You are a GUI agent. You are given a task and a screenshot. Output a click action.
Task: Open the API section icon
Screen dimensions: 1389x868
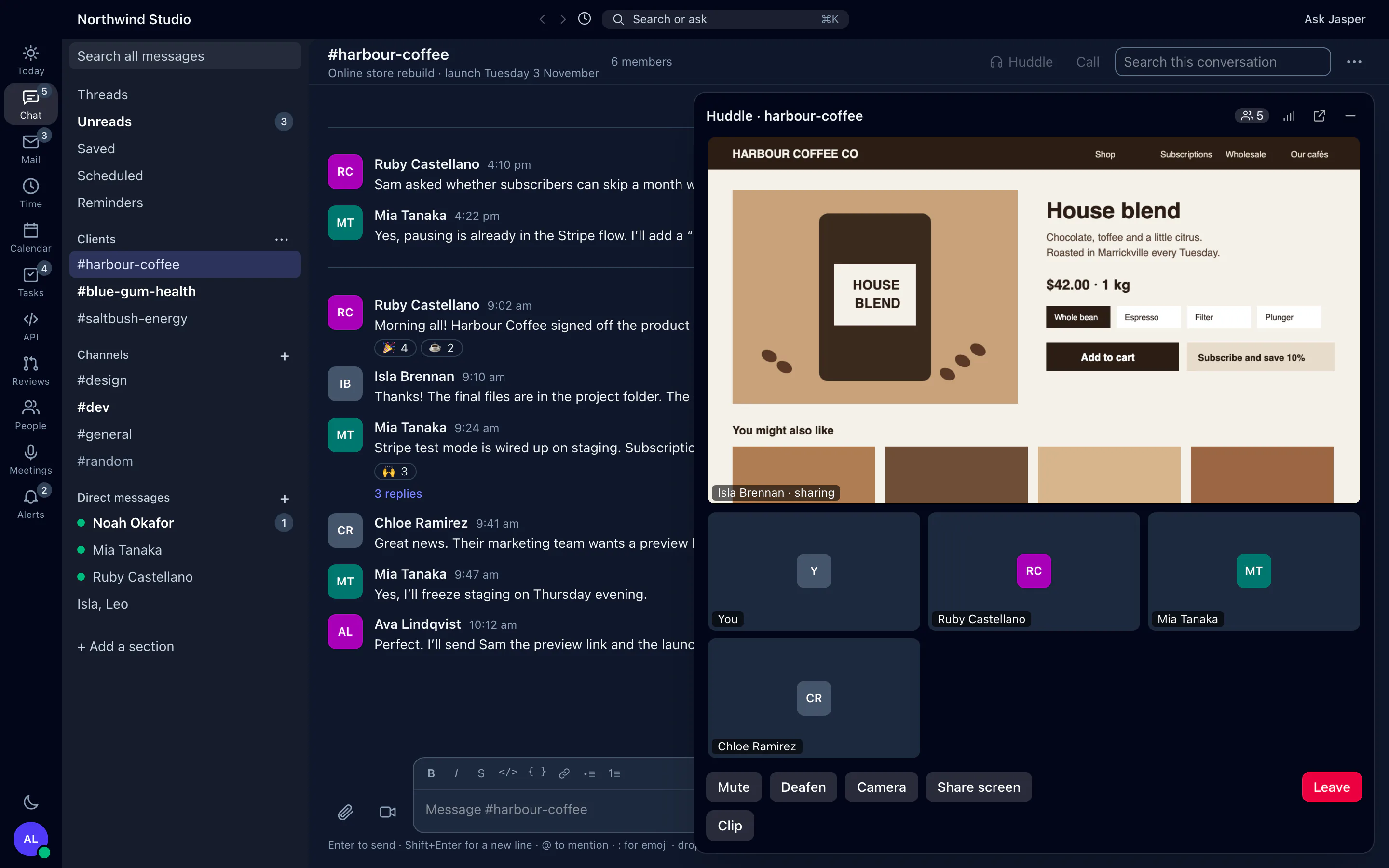(30, 326)
